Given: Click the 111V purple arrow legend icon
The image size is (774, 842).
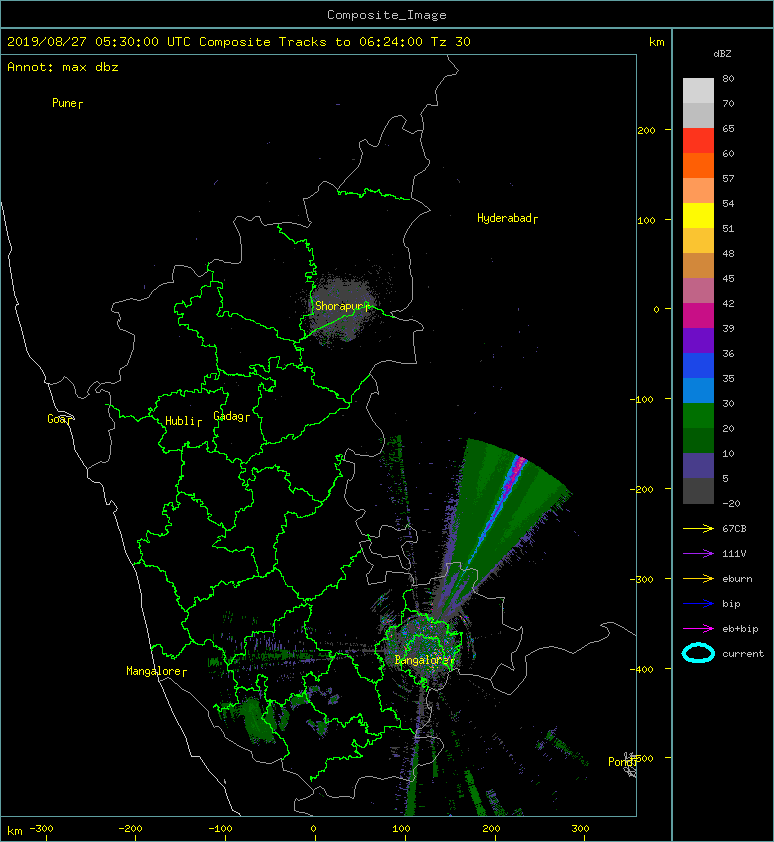Looking at the screenshot, I should click(698, 554).
